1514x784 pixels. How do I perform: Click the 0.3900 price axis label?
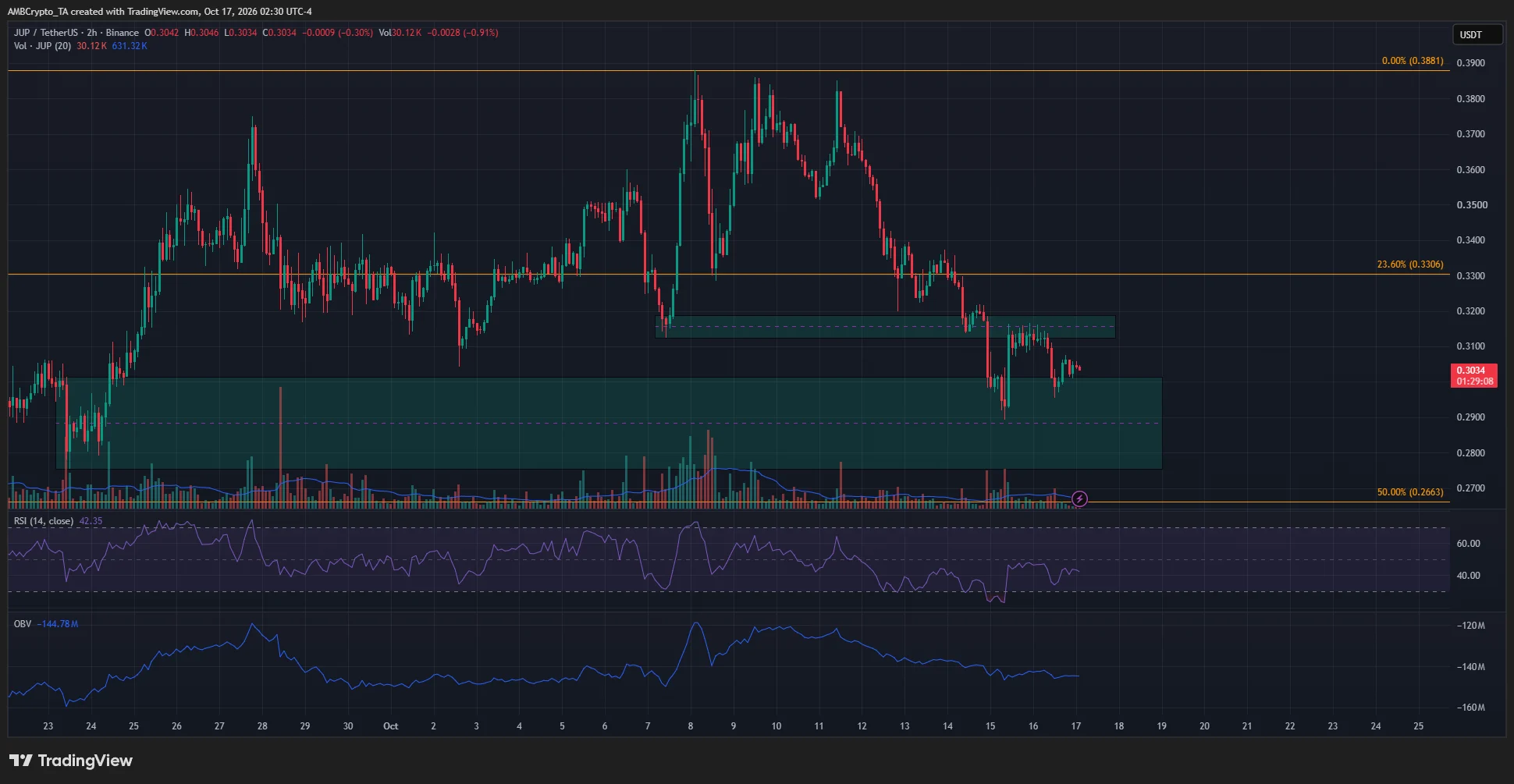pyautogui.click(x=1470, y=63)
